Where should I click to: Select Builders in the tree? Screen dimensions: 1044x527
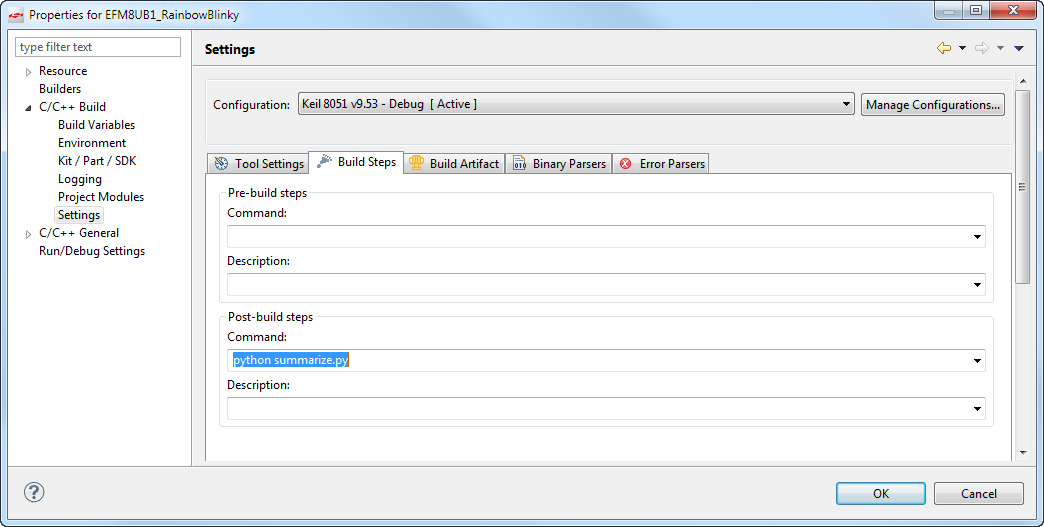[x=60, y=88]
